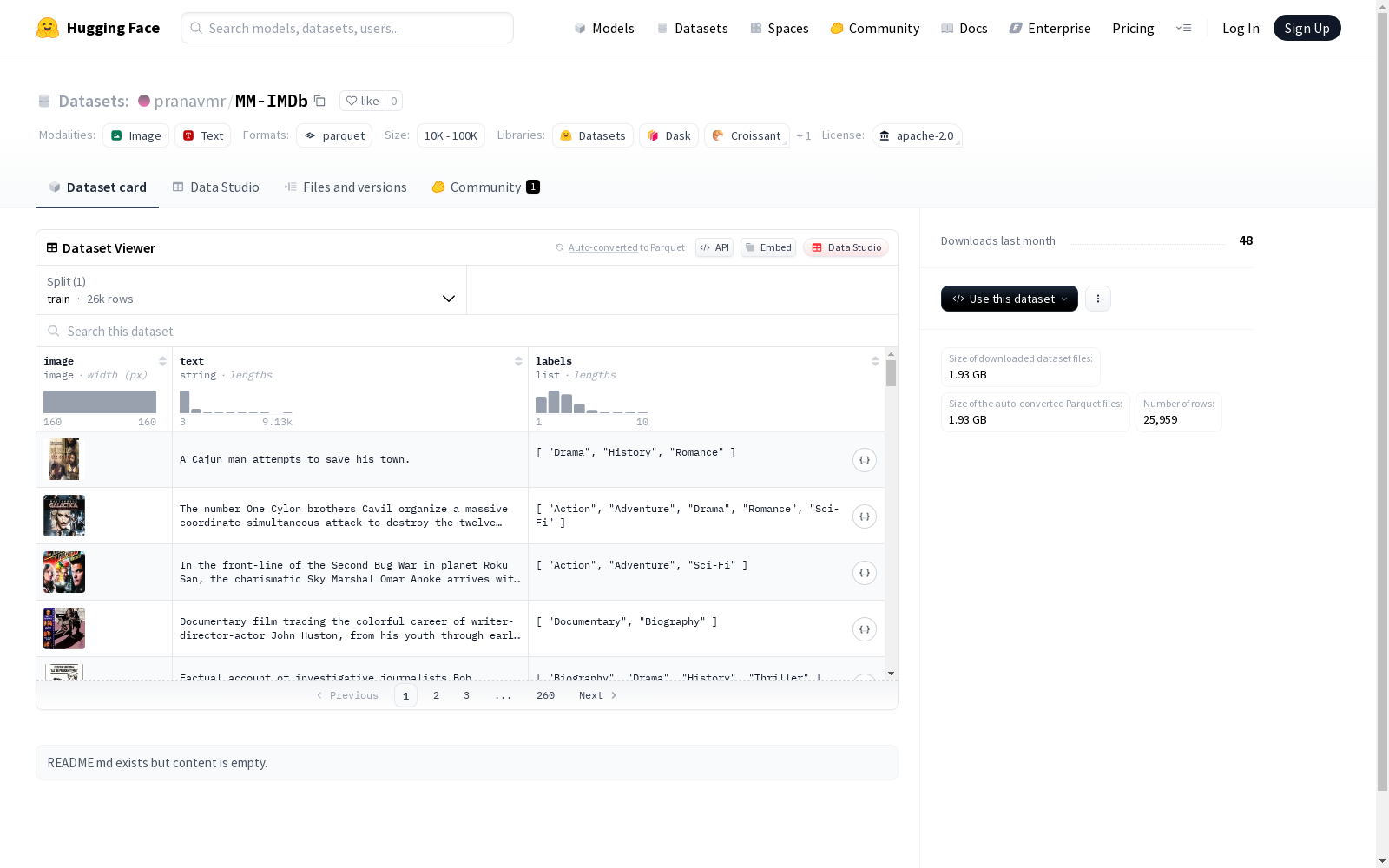Open the Enterprise page
Viewport: 1389px width, 868px height.
tap(1050, 28)
